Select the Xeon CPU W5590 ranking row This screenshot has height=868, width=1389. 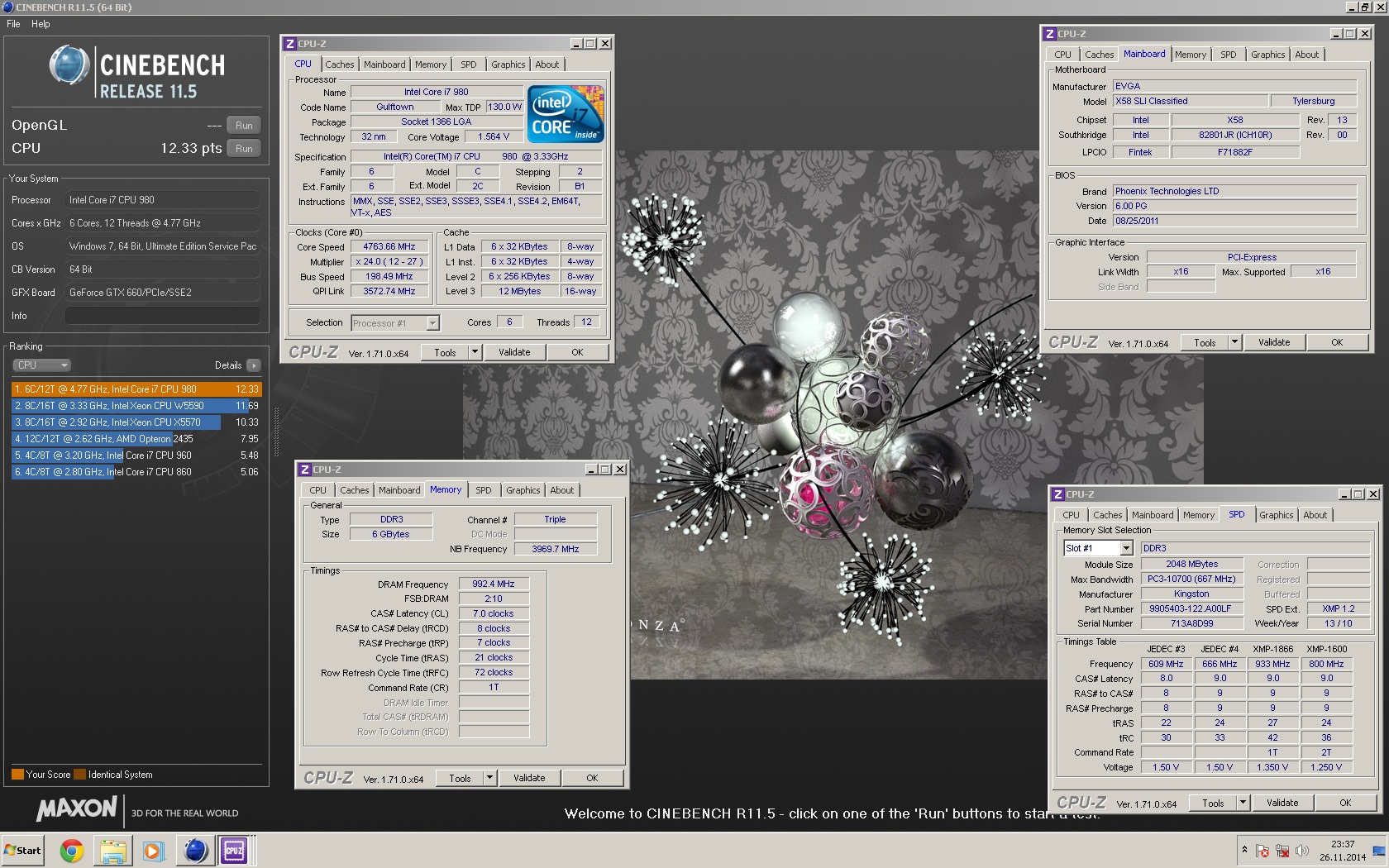[136, 406]
